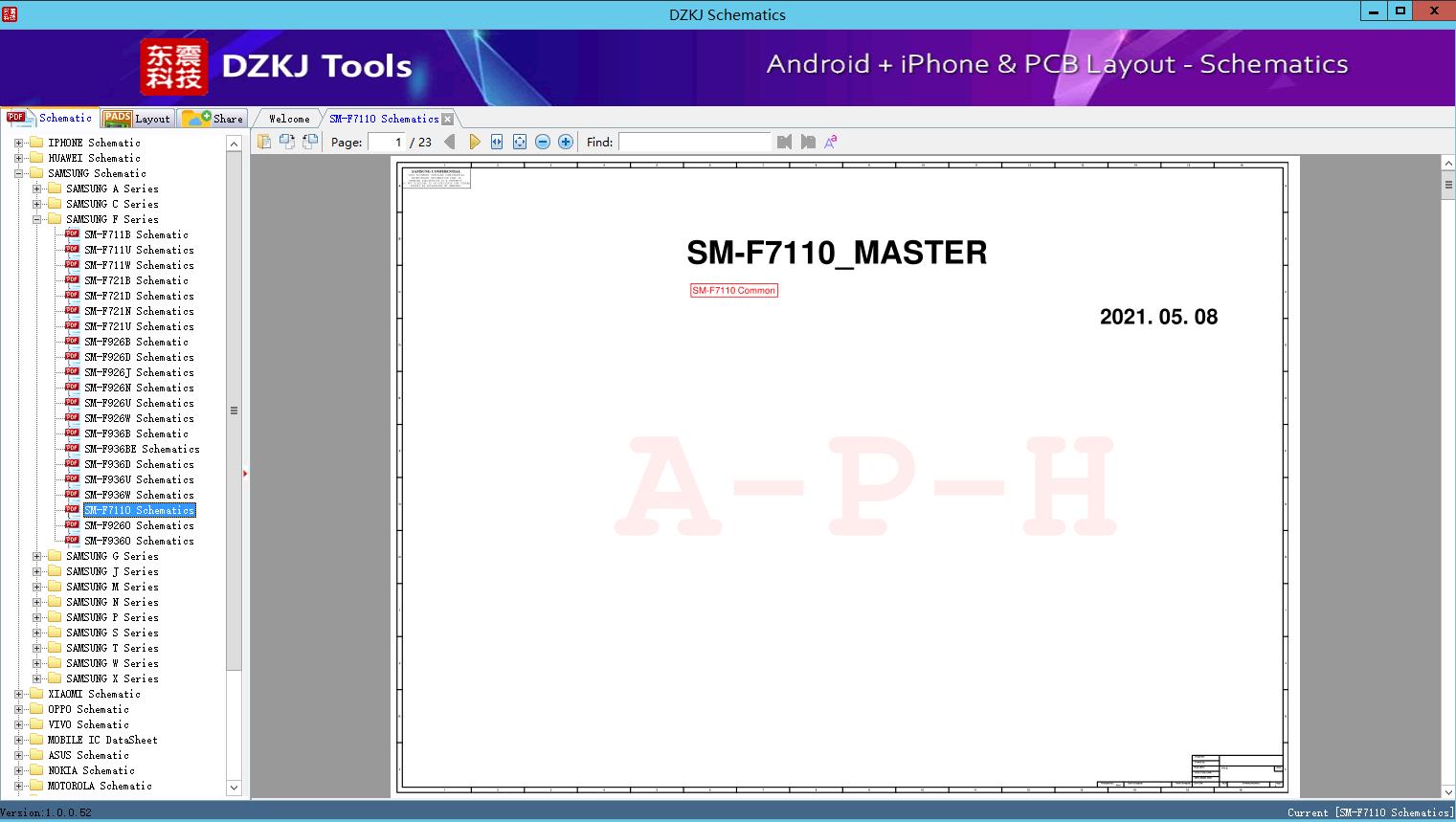Expand the SAMSUNG X Series folder
This screenshot has height=822, width=1456.
36,678
